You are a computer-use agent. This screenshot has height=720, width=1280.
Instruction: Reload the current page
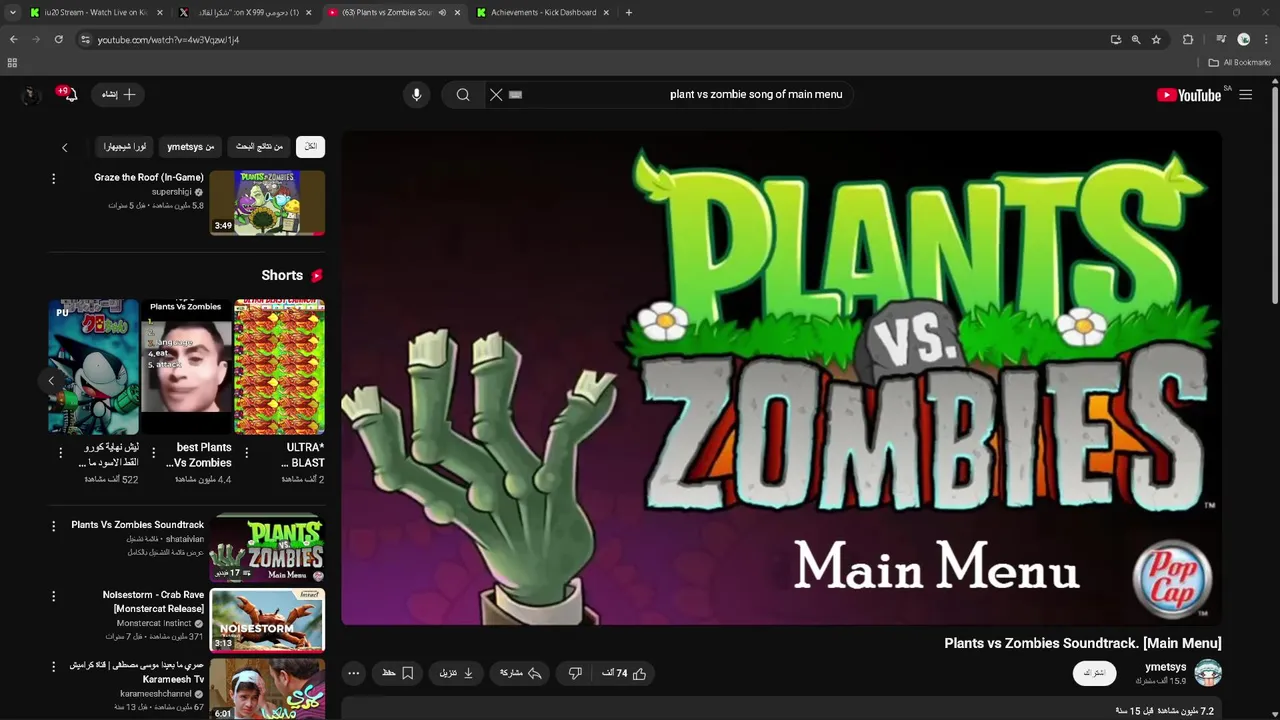click(58, 40)
